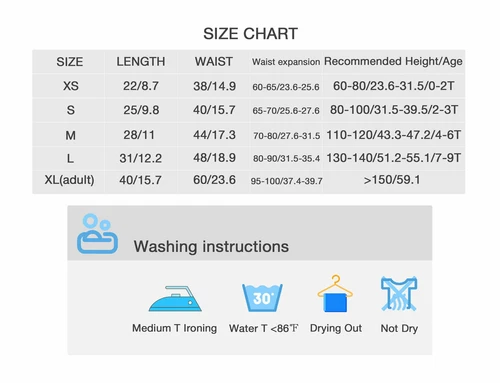
Task: Click the Recommended Height/Age header
Action: pyautogui.click(x=393, y=61)
